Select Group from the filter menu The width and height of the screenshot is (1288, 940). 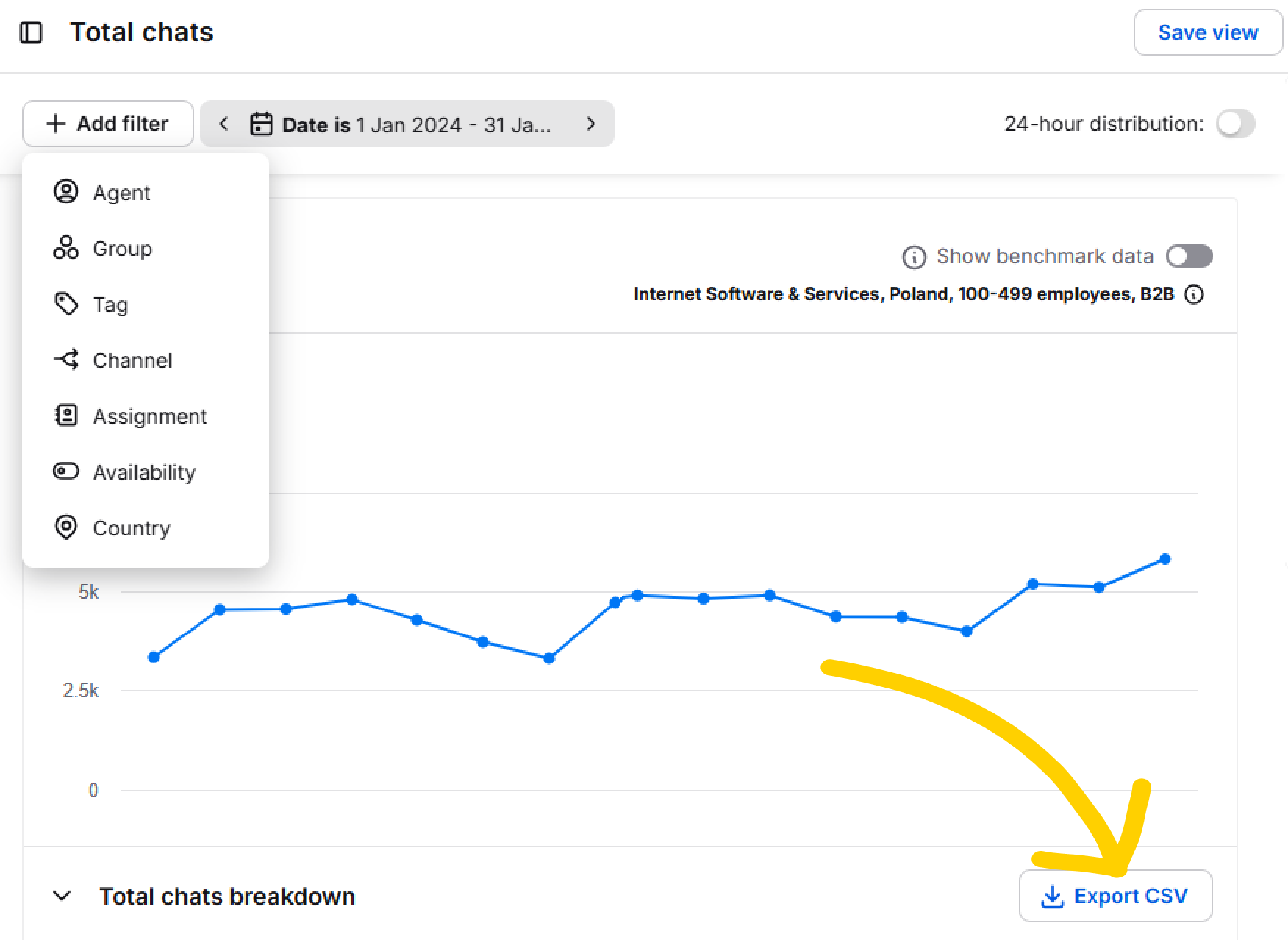pos(122,249)
